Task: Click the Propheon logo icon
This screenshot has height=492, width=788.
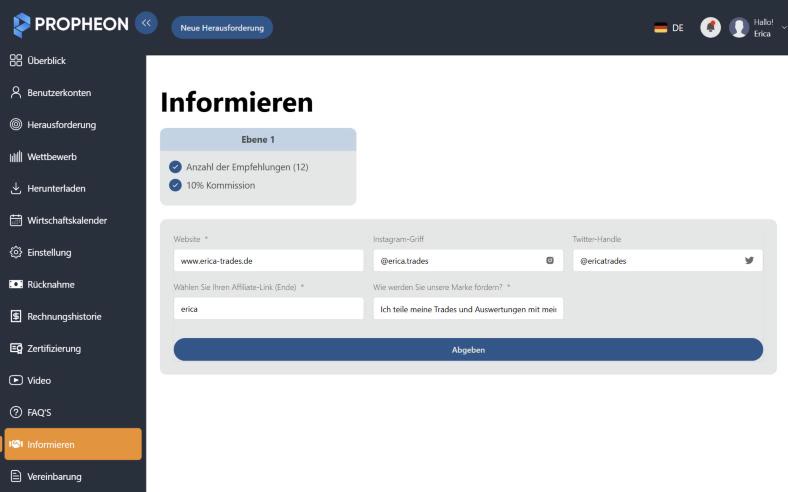Action: (x=21, y=25)
